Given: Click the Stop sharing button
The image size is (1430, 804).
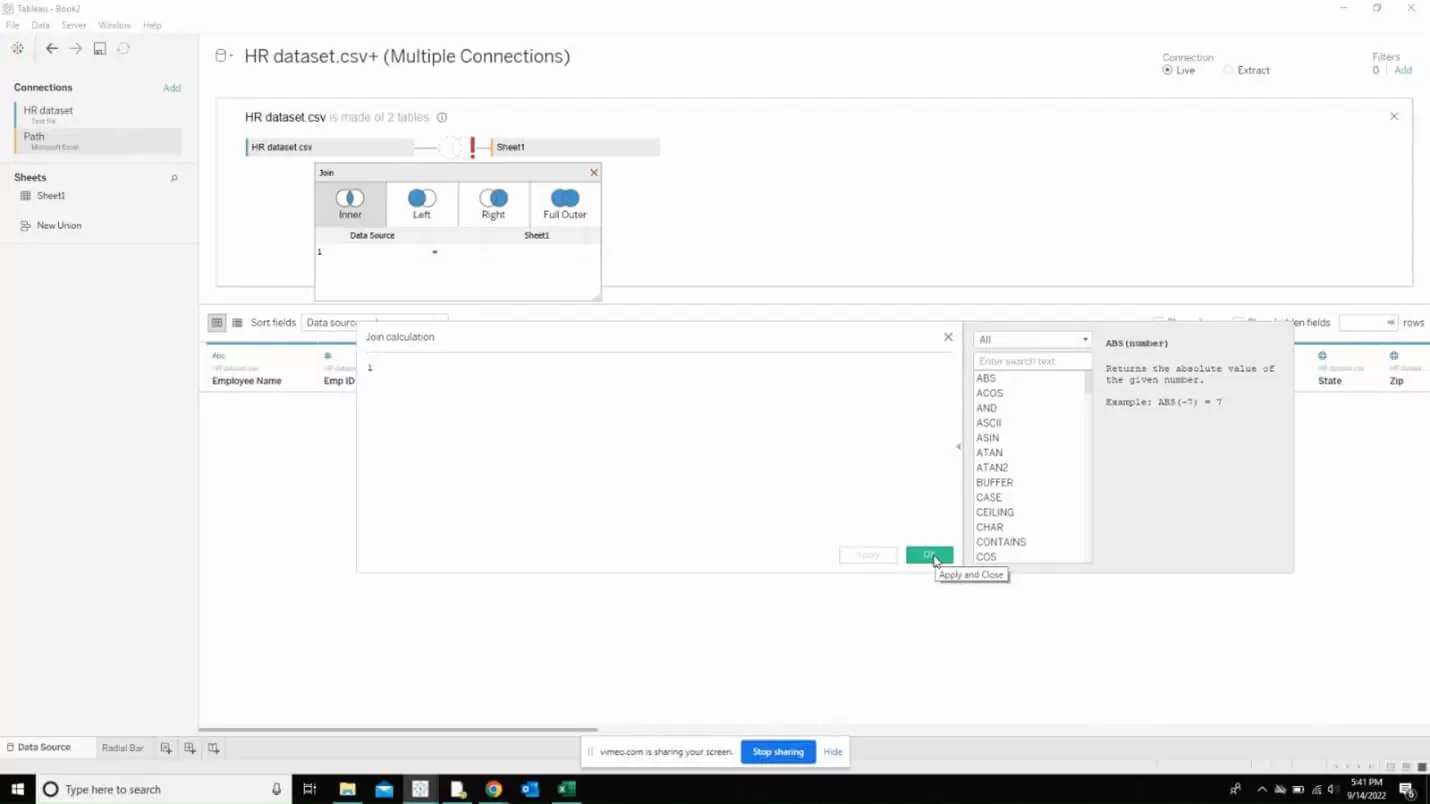Looking at the screenshot, I should click(x=778, y=752).
